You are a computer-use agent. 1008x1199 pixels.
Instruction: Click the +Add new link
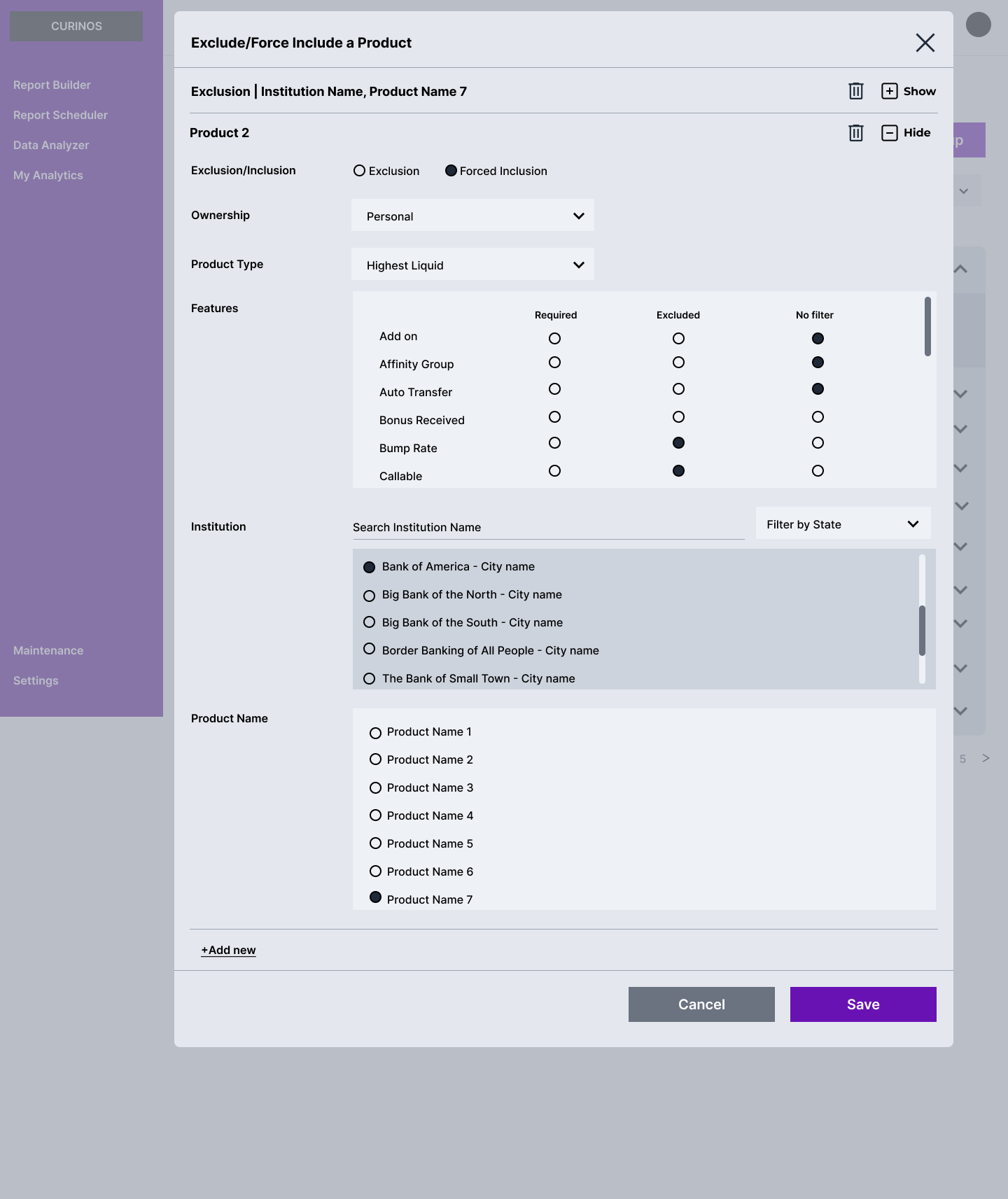229,950
